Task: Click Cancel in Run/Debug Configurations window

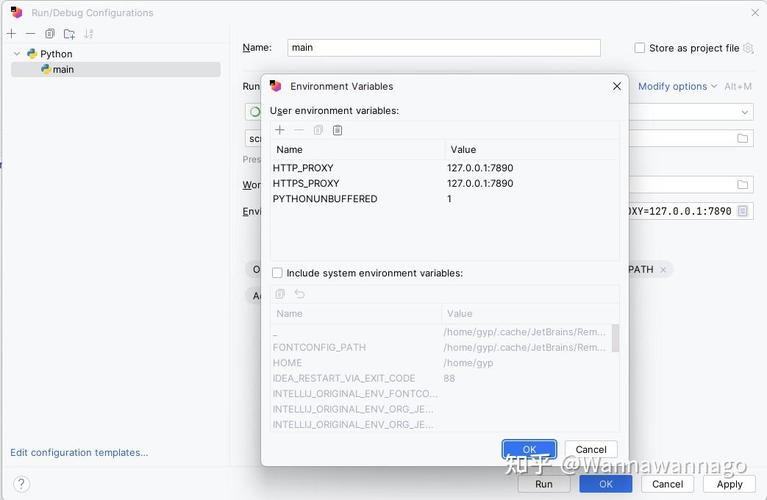Action: point(668,484)
